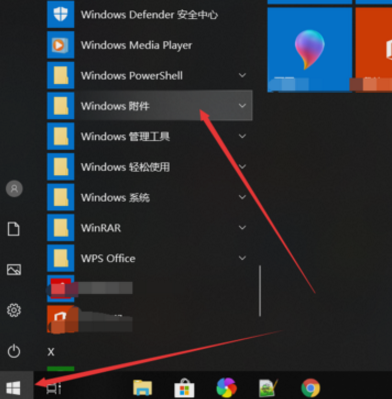Open the Windows 系统 folder entry
Image resolution: width=392 pixels, height=399 pixels.
(150, 197)
